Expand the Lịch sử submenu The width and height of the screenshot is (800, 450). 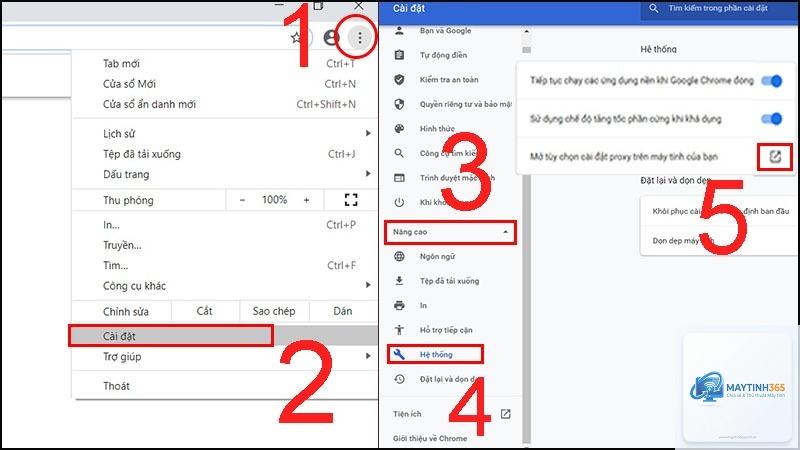(368, 133)
